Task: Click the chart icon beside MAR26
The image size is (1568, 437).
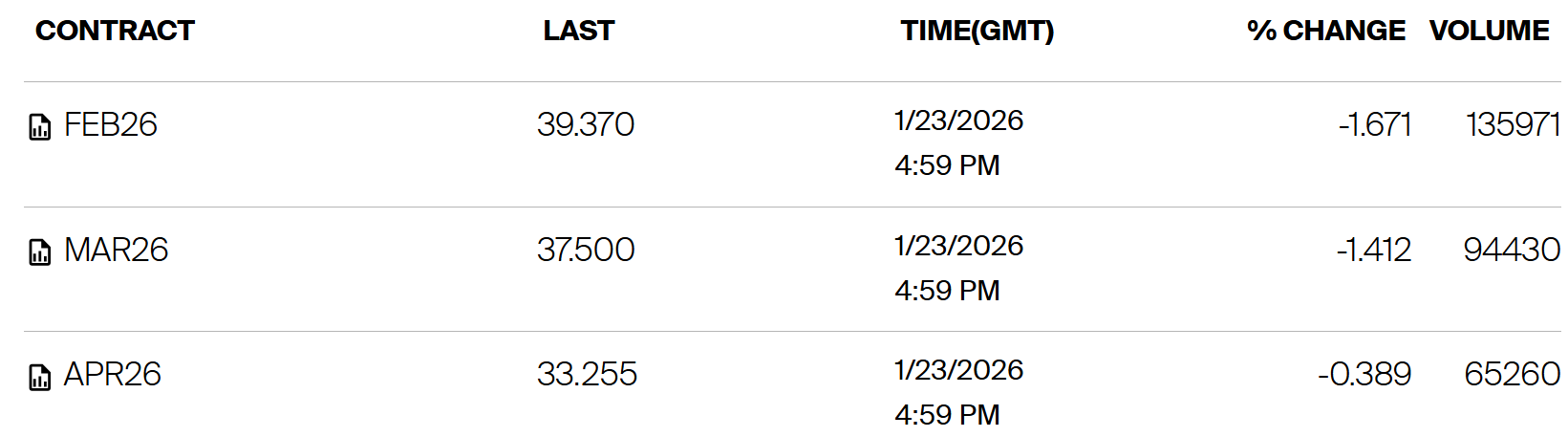Action: tap(39, 252)
